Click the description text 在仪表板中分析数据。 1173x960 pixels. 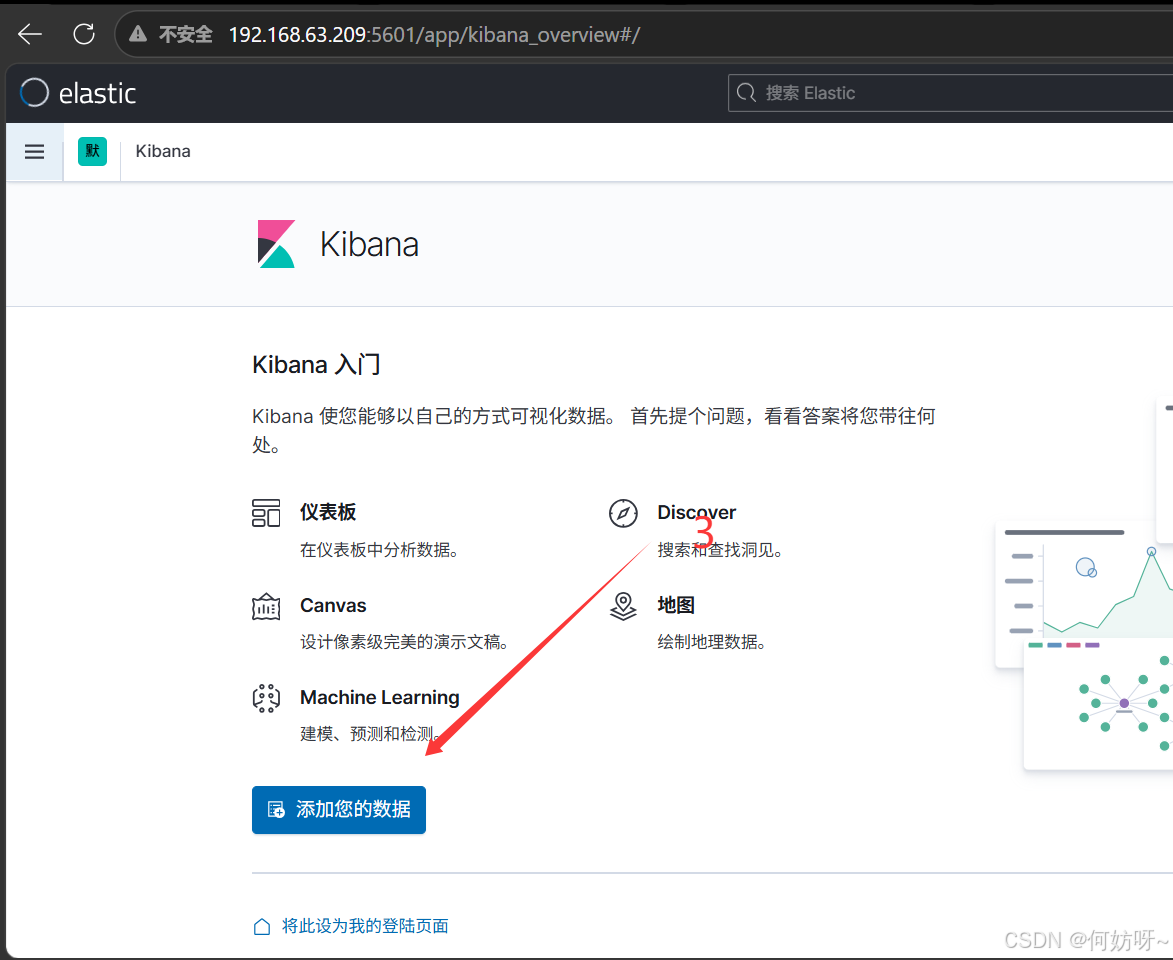[379, 550]
